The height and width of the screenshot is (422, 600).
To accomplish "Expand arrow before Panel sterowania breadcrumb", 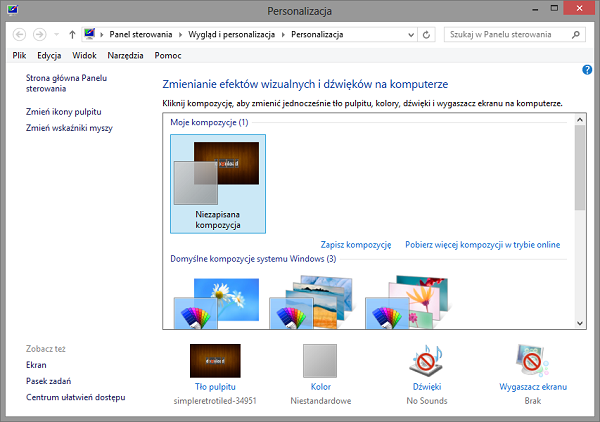I will pos(102,35).
